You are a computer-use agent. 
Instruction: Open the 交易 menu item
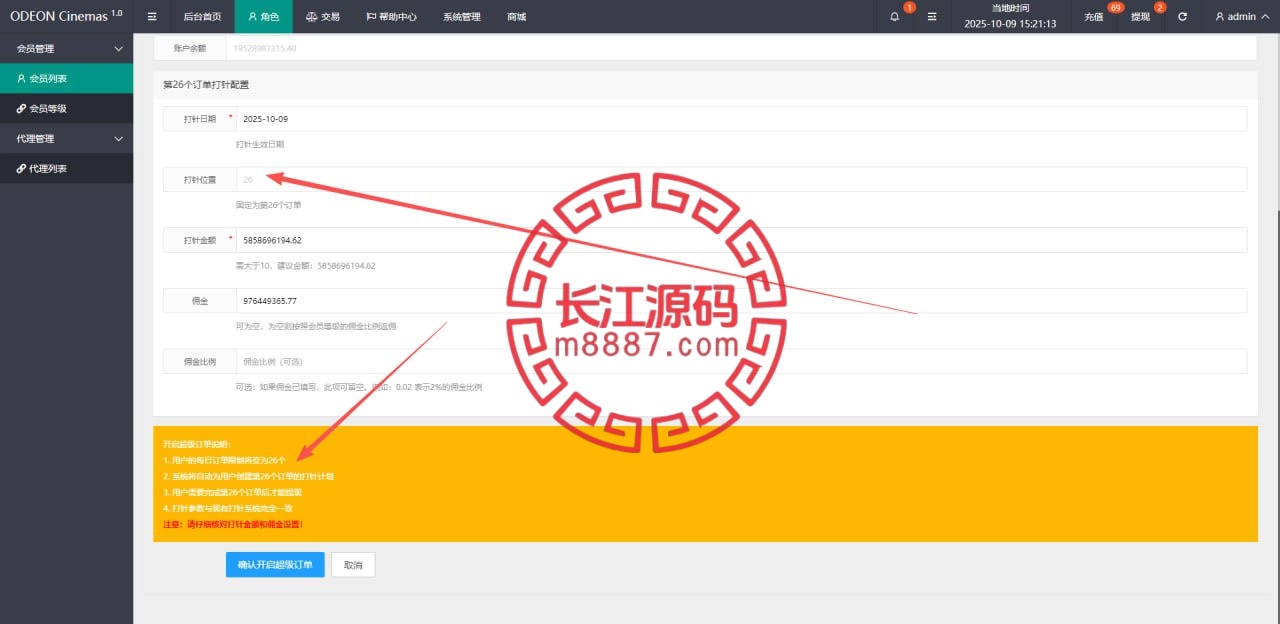pos(322,17)
